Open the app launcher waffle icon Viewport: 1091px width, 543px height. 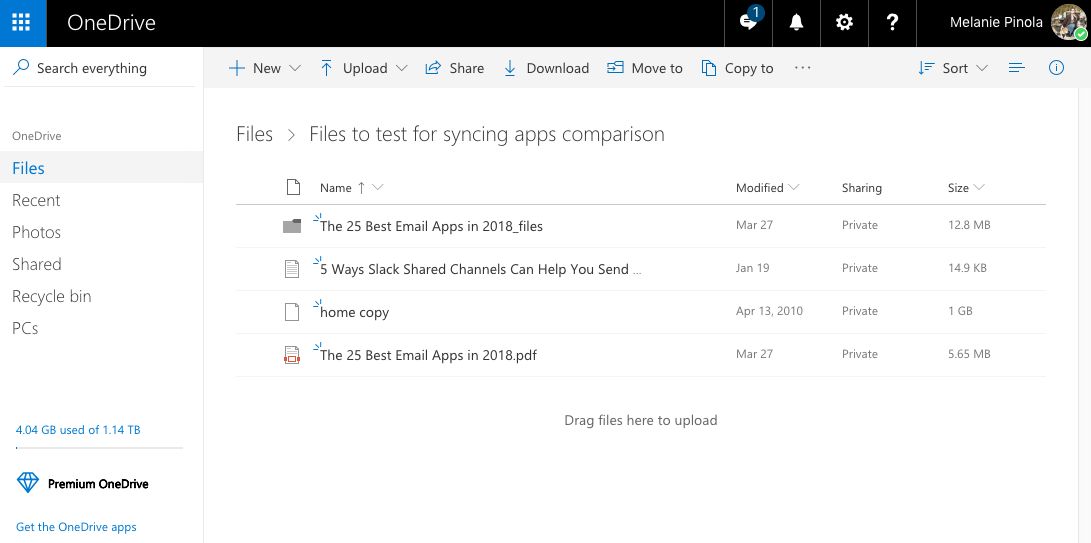click(22, 23)
